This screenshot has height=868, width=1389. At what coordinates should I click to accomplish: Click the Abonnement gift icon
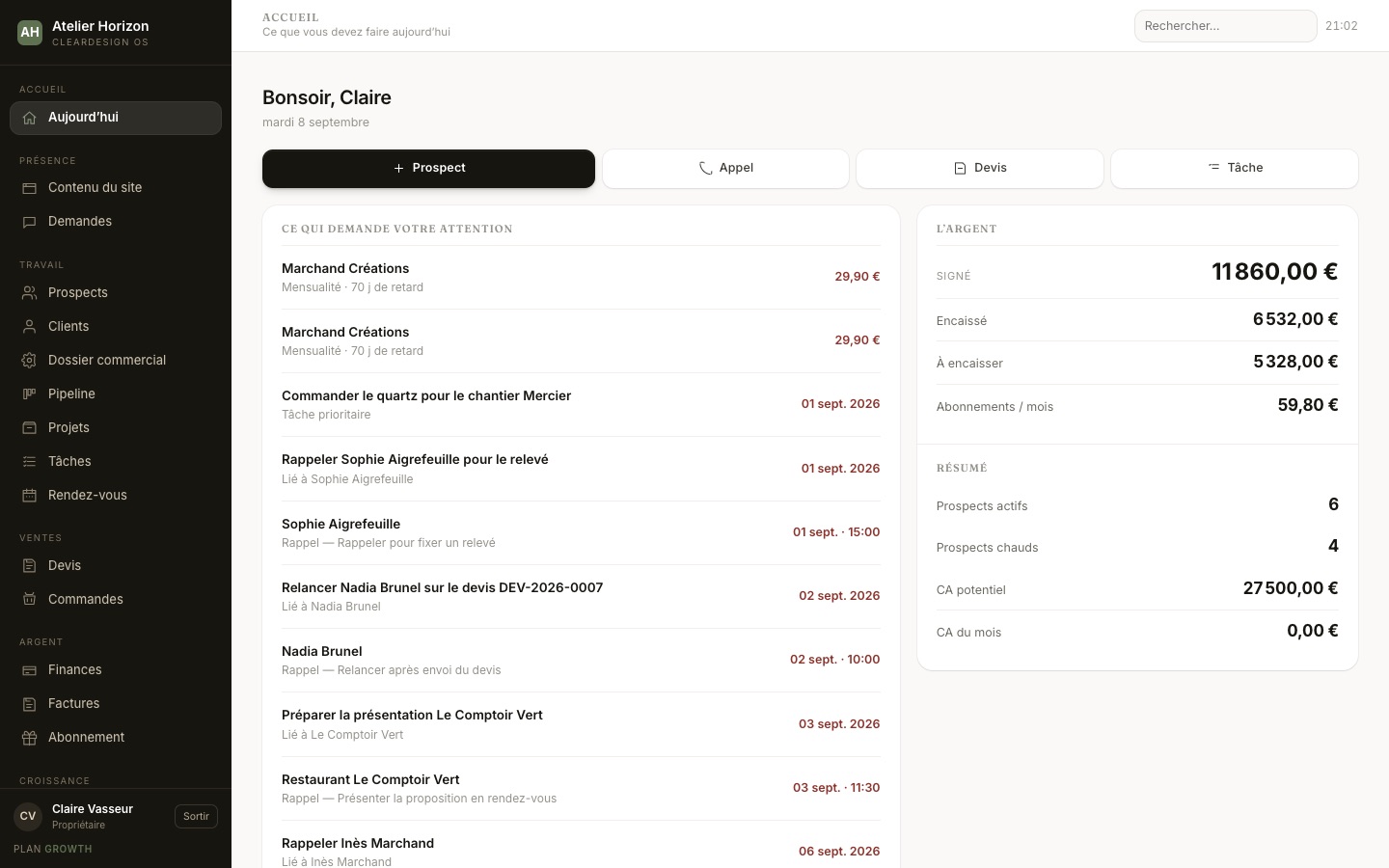pyautogui.click(x=29, y=738)
